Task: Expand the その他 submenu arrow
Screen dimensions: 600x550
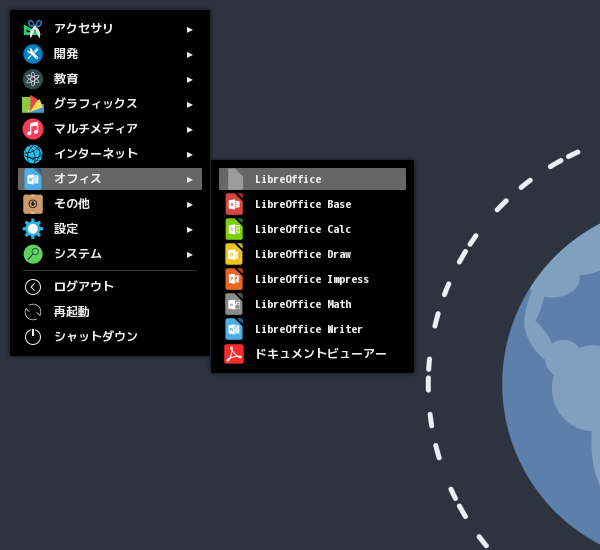Action: (x=189, y=205)
